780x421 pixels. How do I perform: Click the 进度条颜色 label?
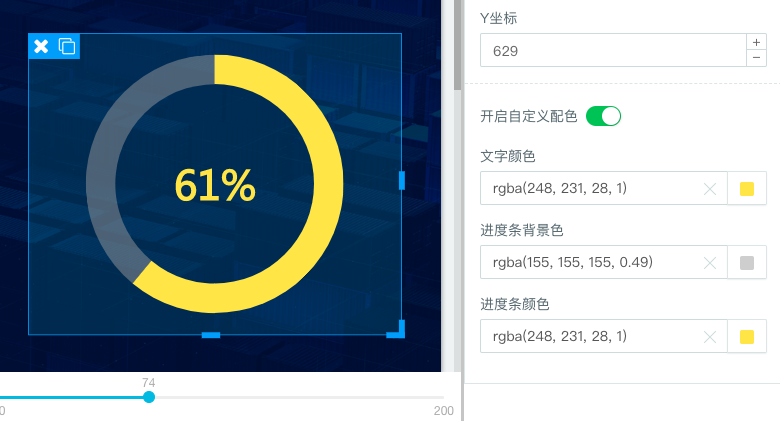[x=514, y=304]
